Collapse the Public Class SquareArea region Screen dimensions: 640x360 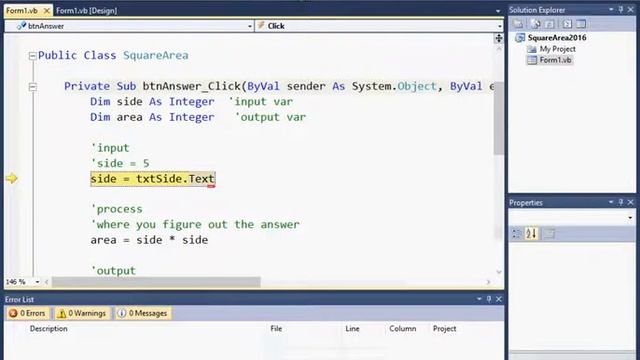33,56
